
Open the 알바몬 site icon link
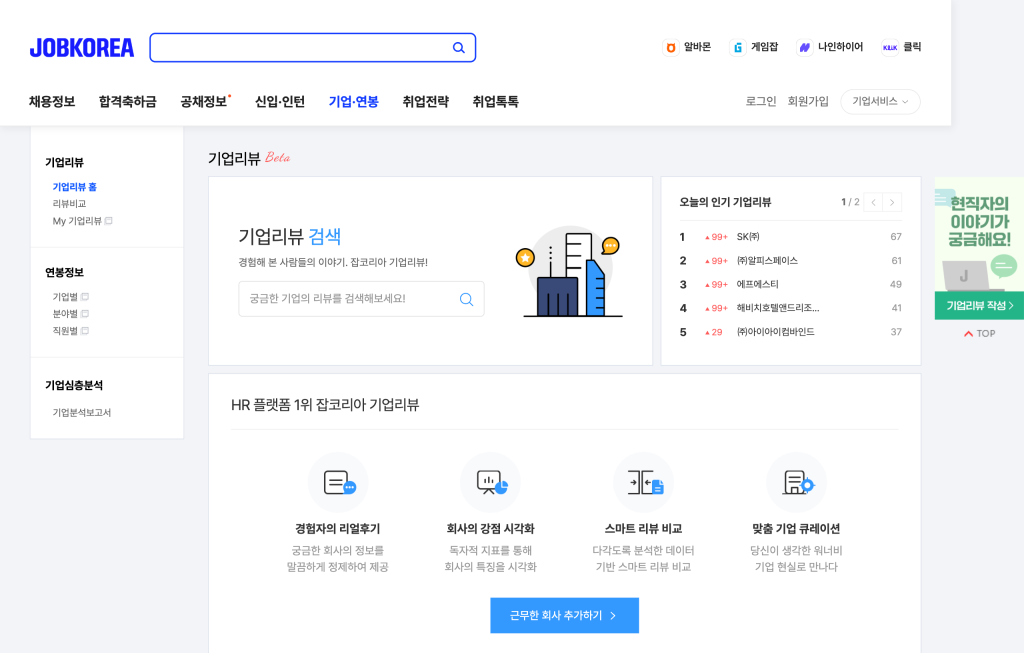[671, 47]
